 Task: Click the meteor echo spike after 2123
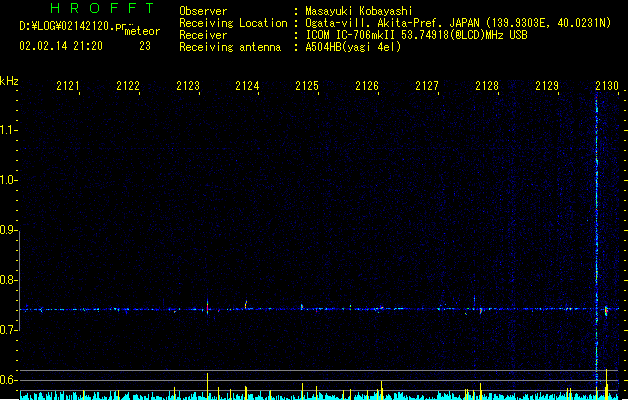(x=207, y=307)
